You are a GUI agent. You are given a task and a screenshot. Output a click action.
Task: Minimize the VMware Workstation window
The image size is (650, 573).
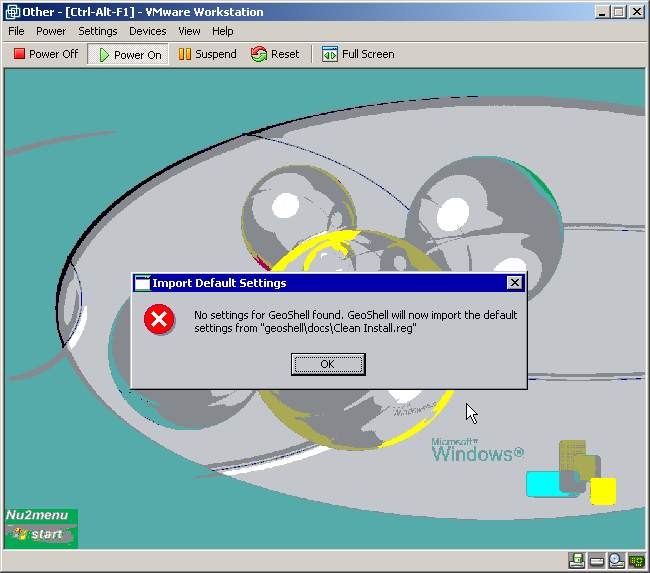click(x=602, y=12)
